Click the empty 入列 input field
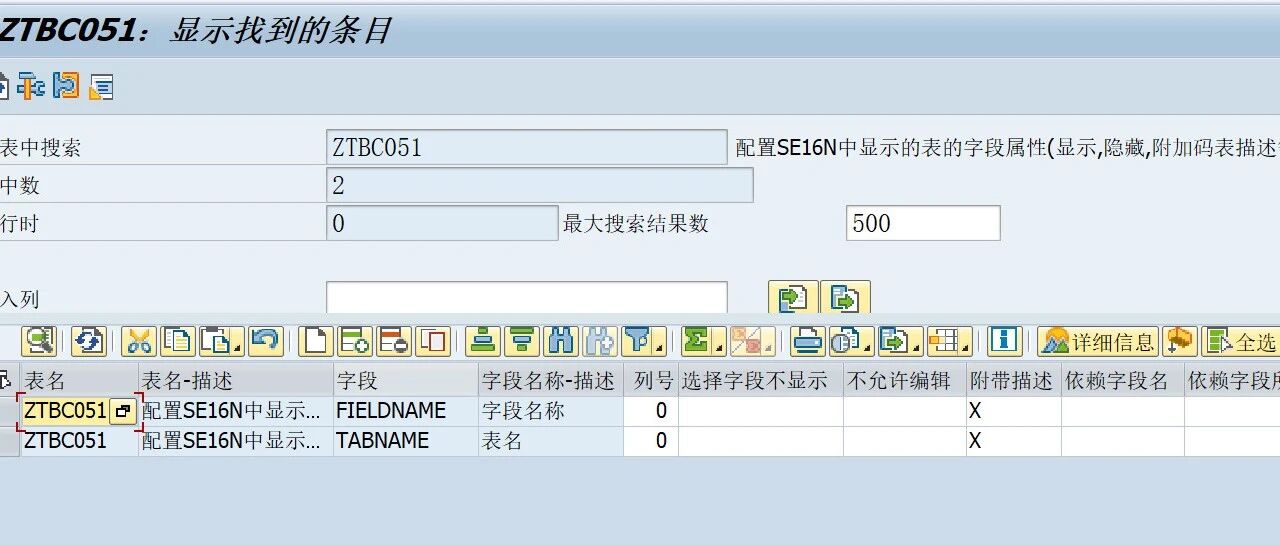The image size is (1280, 545). (527, 298)
